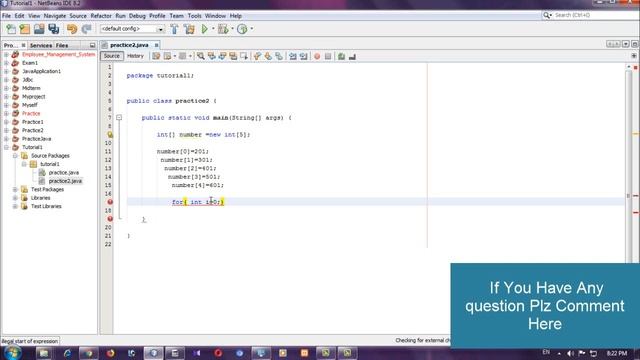Open the Navigate menu
The height and width of the screenshot is (360, 640).
(55, 16)
